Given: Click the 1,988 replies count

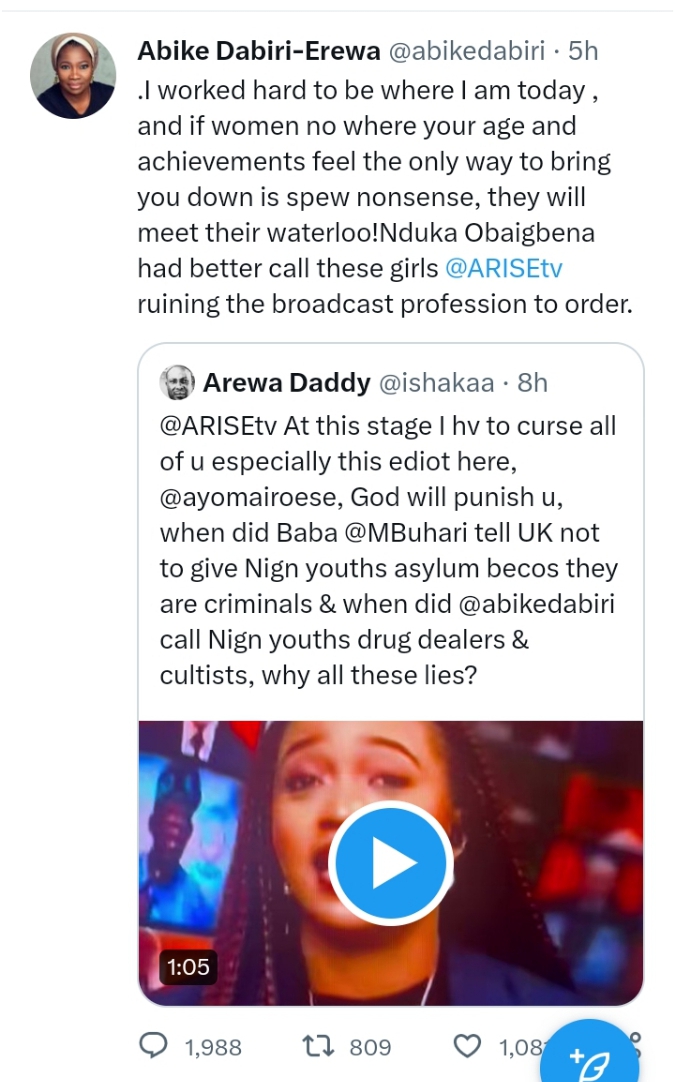Looking at the screenshot, I should point(213,1047).
